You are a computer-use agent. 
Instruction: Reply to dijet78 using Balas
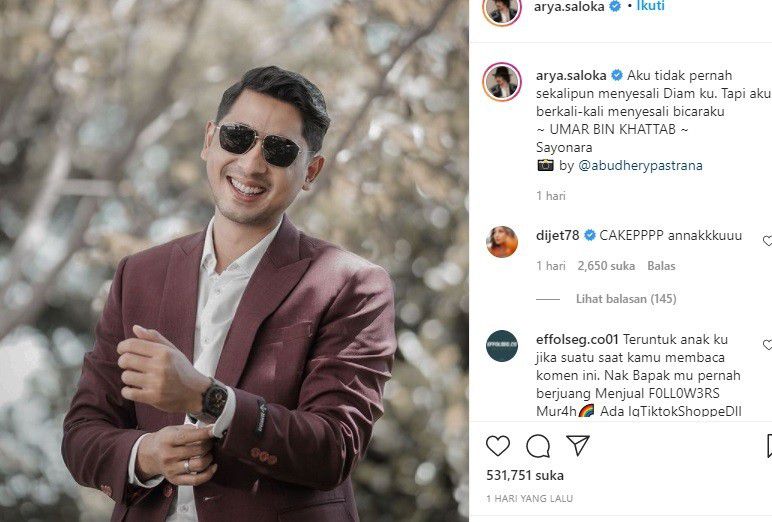click(661, 266)
